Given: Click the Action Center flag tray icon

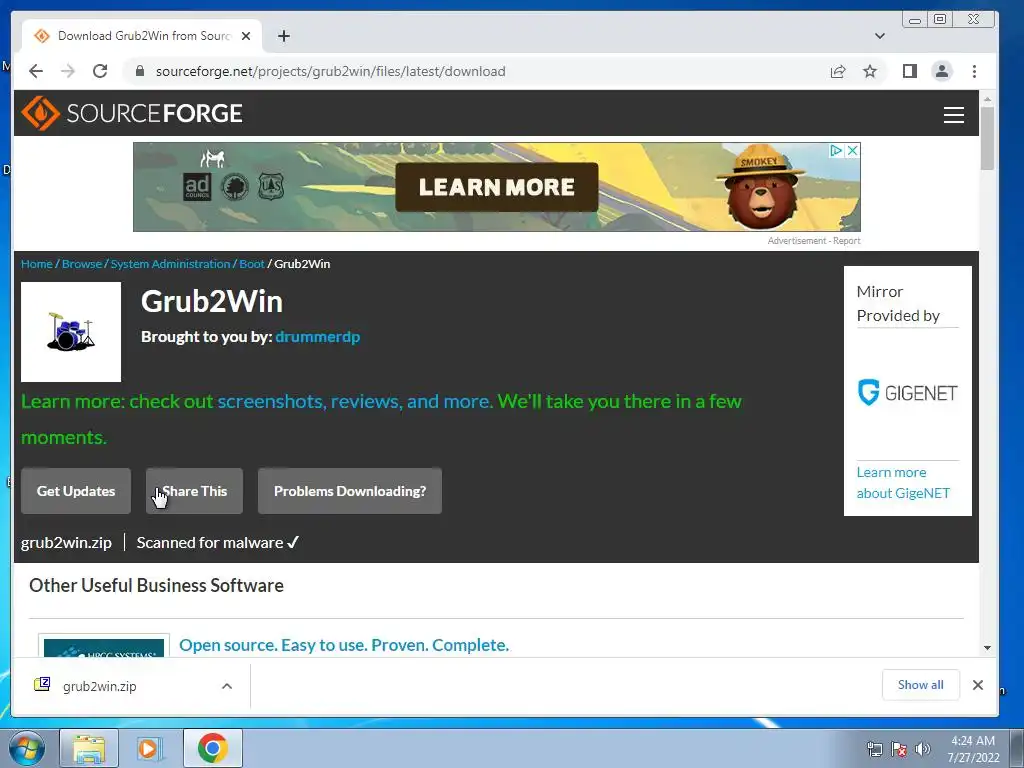Looking at the screenshot, I should (x=899, y=749).
